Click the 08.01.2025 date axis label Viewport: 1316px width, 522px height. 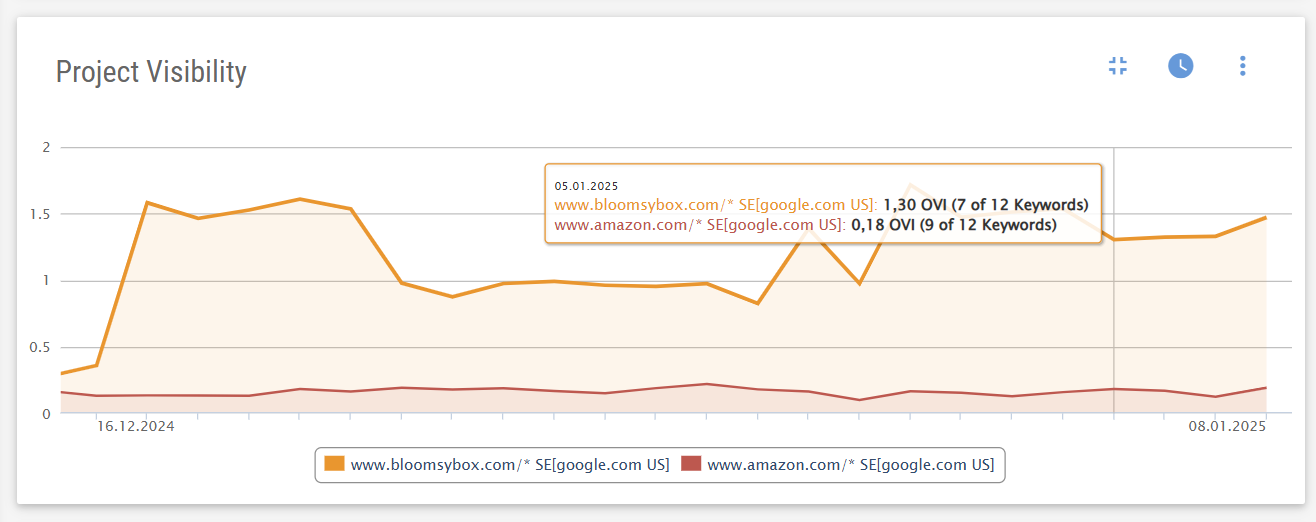tap(1227, 427)
